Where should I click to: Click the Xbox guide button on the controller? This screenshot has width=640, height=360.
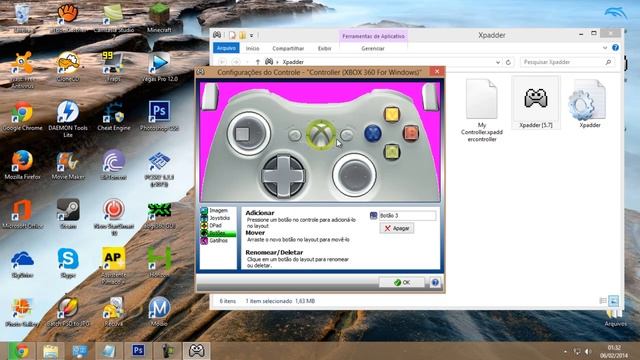point(321,134)
